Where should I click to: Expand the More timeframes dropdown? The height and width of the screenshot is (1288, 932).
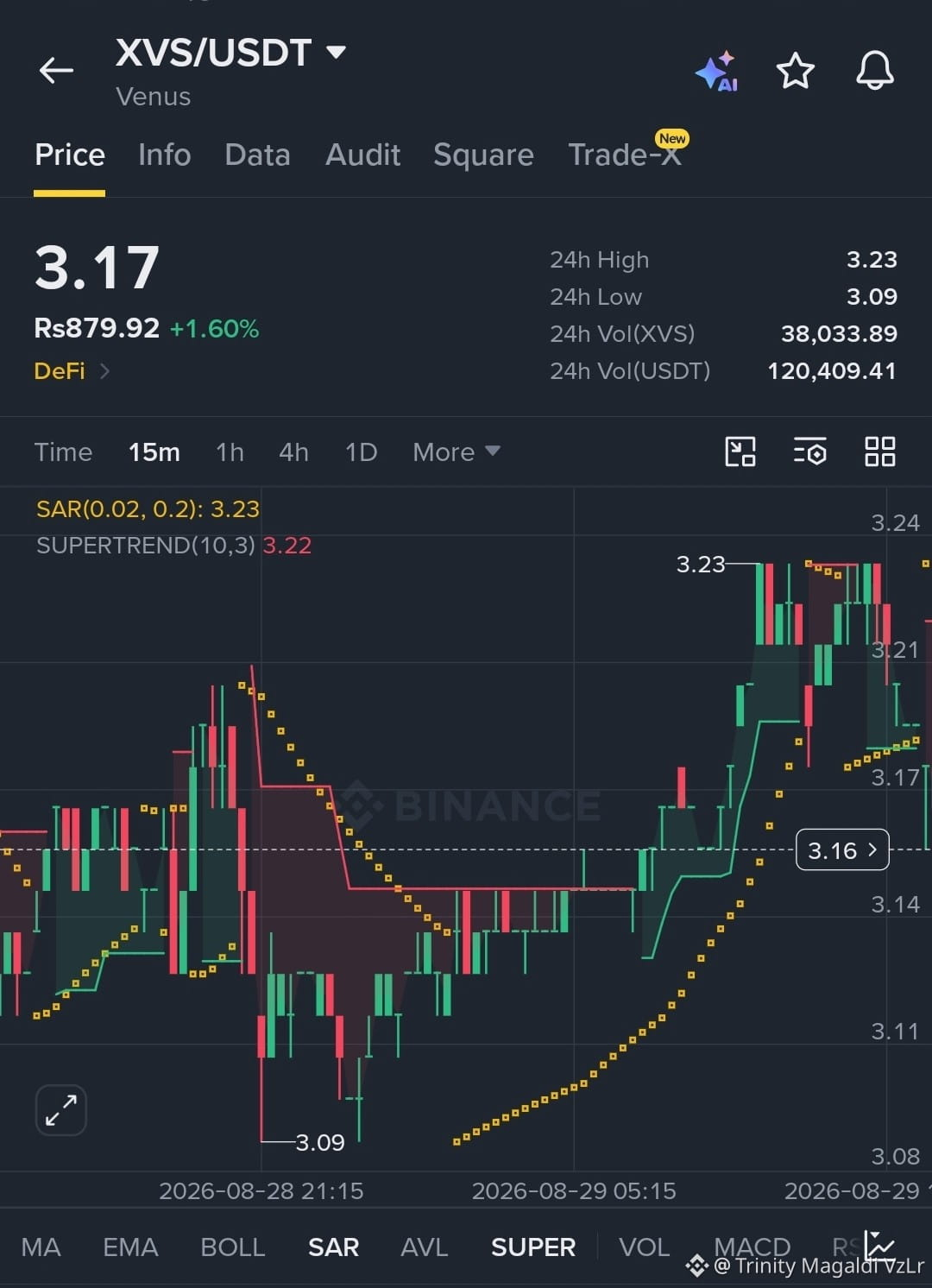(x=457, y=451)
